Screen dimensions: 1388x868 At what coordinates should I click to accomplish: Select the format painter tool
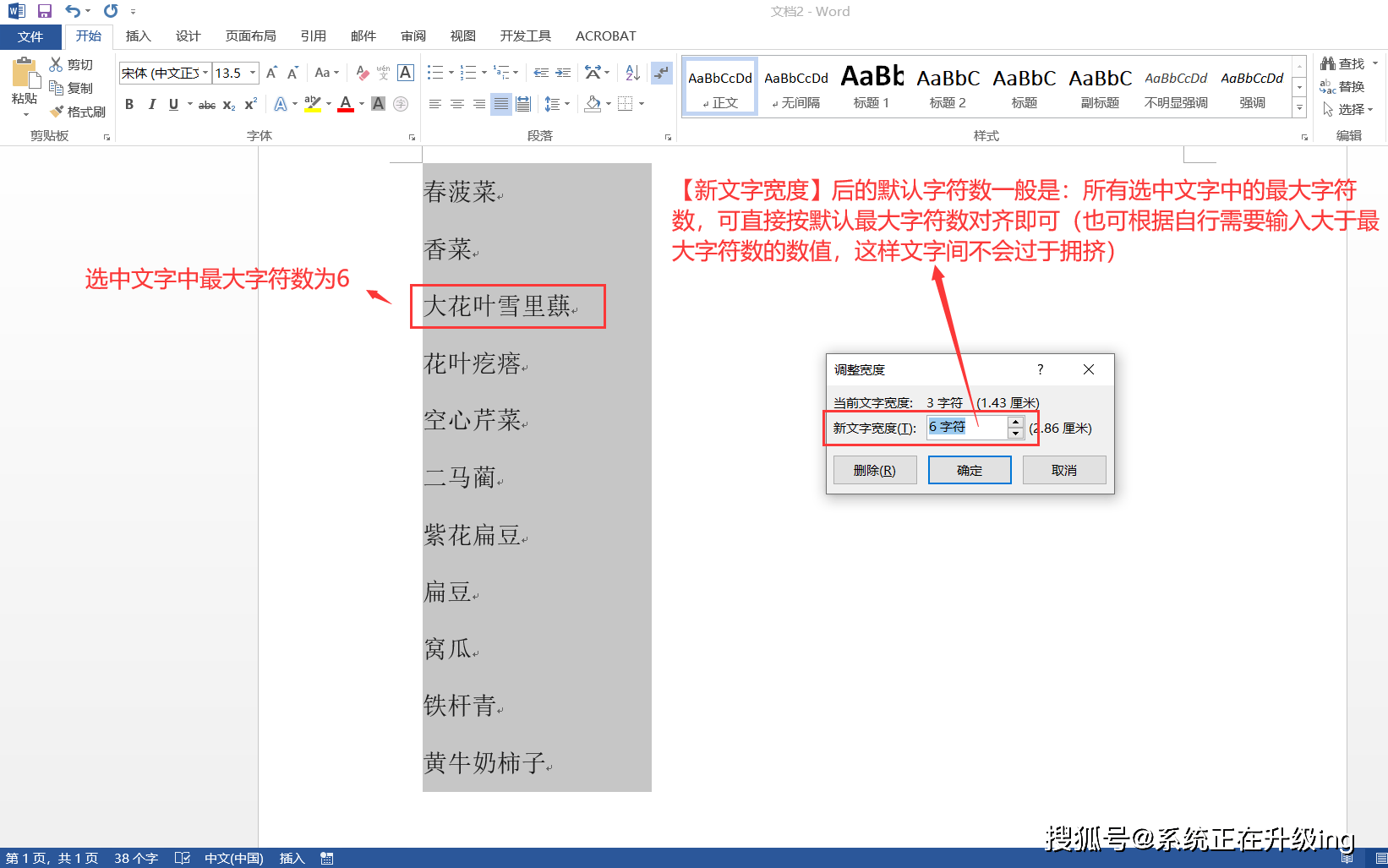point(78,111)
